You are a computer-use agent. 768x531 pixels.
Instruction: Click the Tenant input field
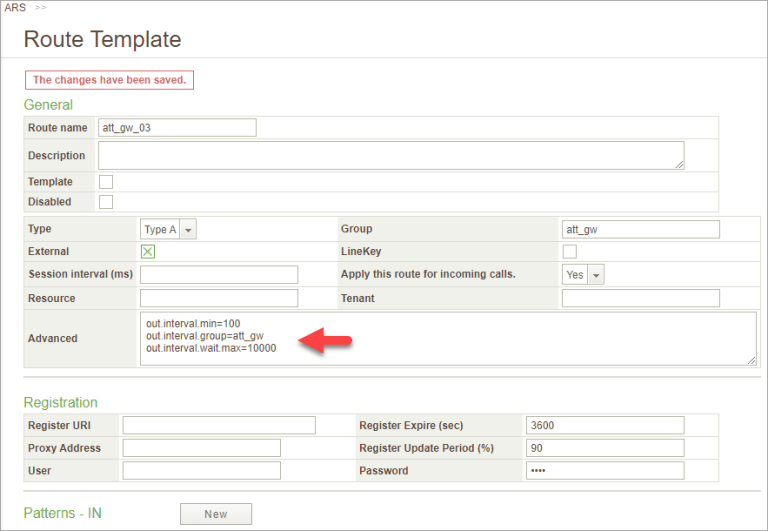(641, 298)
